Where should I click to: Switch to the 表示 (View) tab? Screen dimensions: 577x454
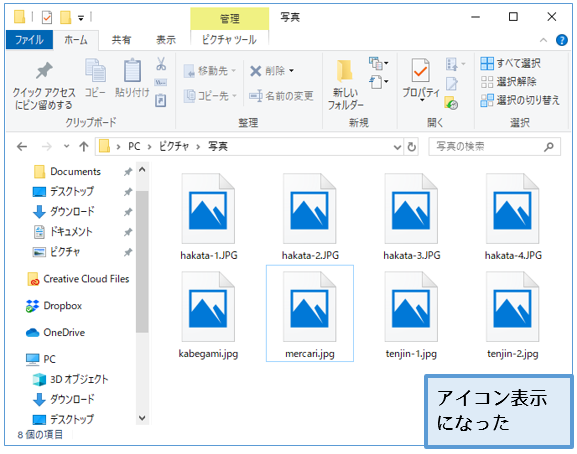166,40
